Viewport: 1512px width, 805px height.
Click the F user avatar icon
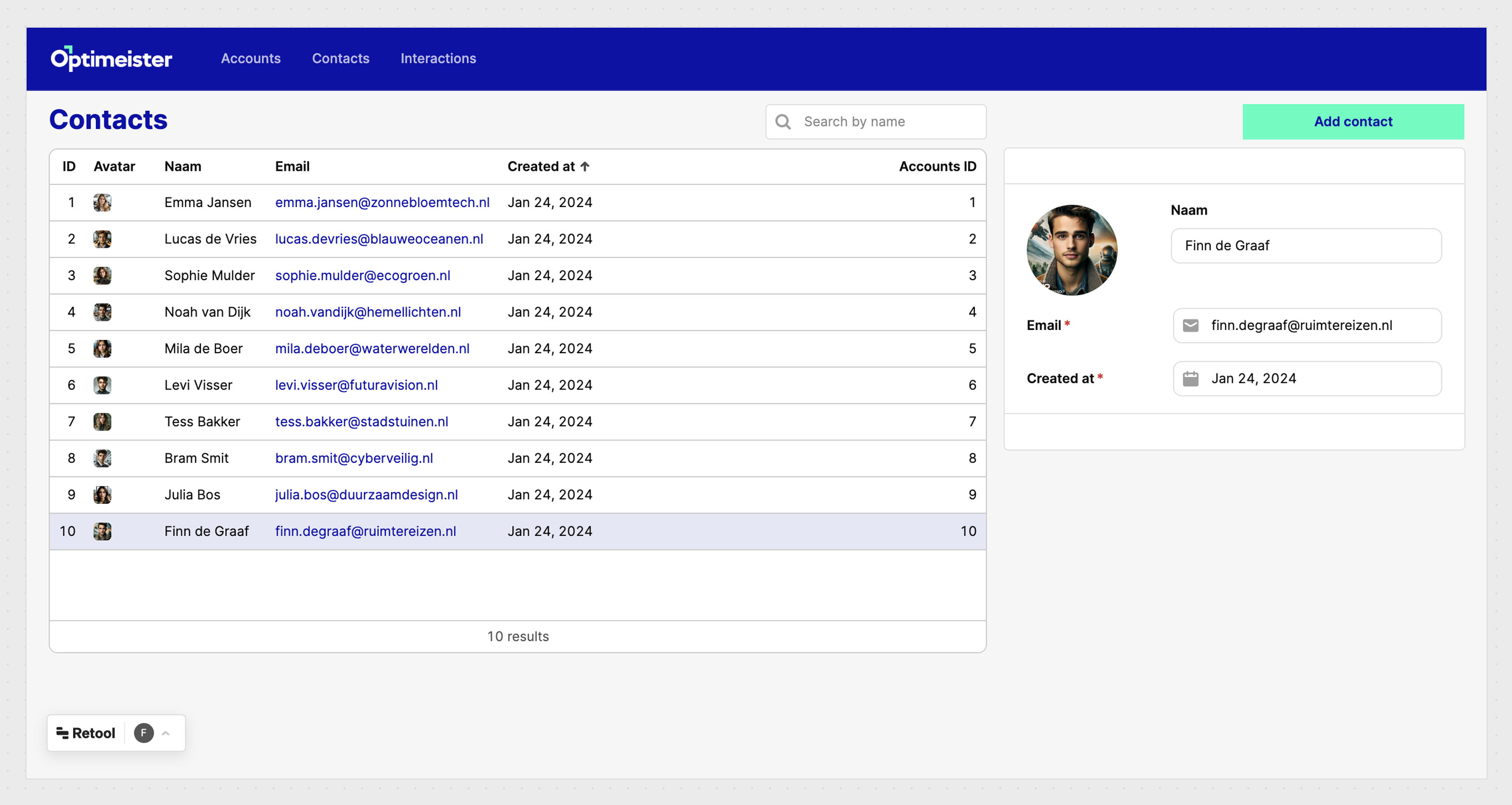143,733
